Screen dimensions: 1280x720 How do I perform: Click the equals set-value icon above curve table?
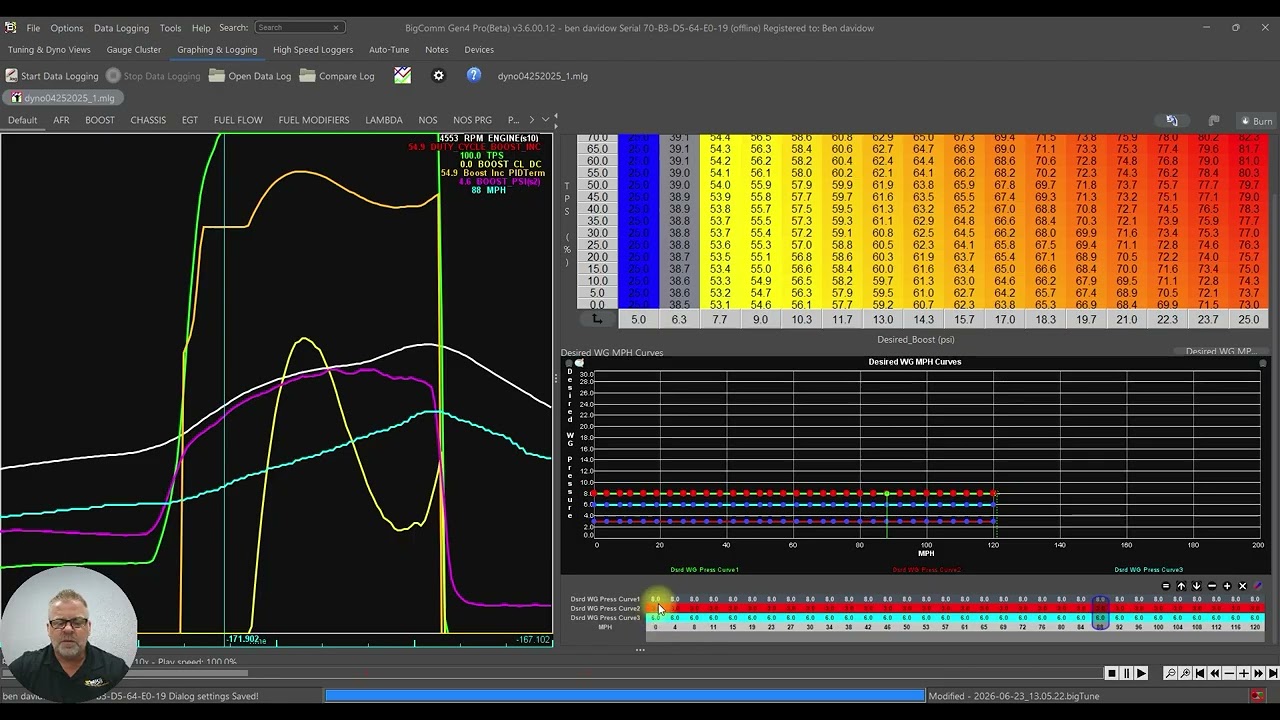[1166, 586]
